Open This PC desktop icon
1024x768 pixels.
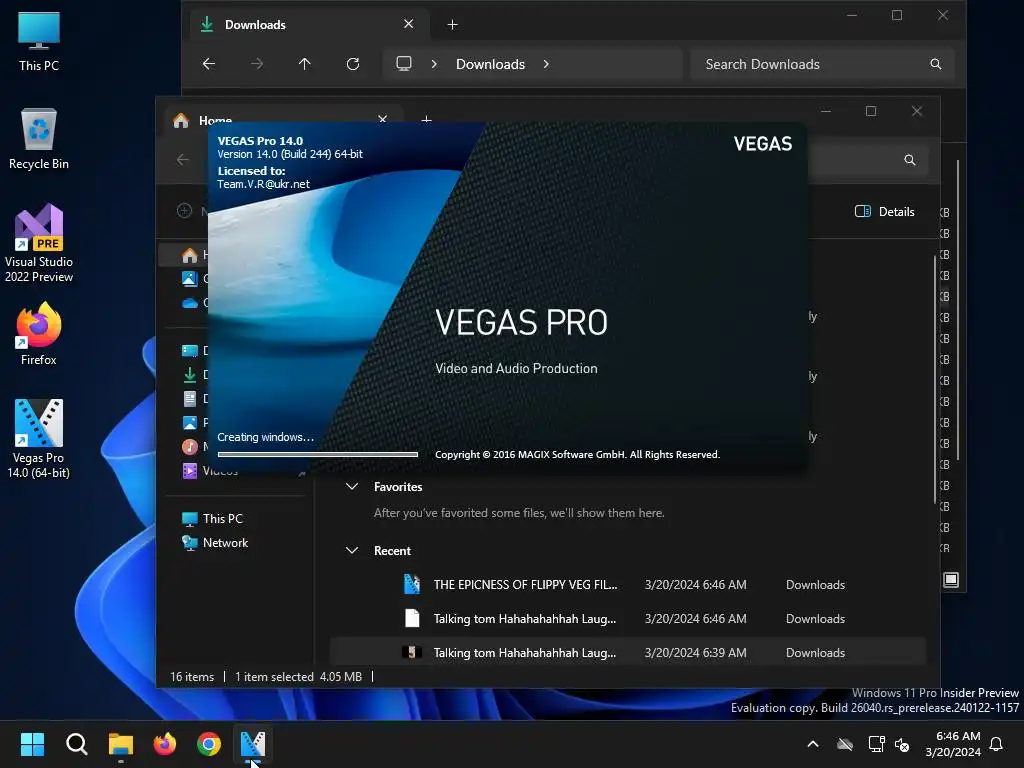39,41
